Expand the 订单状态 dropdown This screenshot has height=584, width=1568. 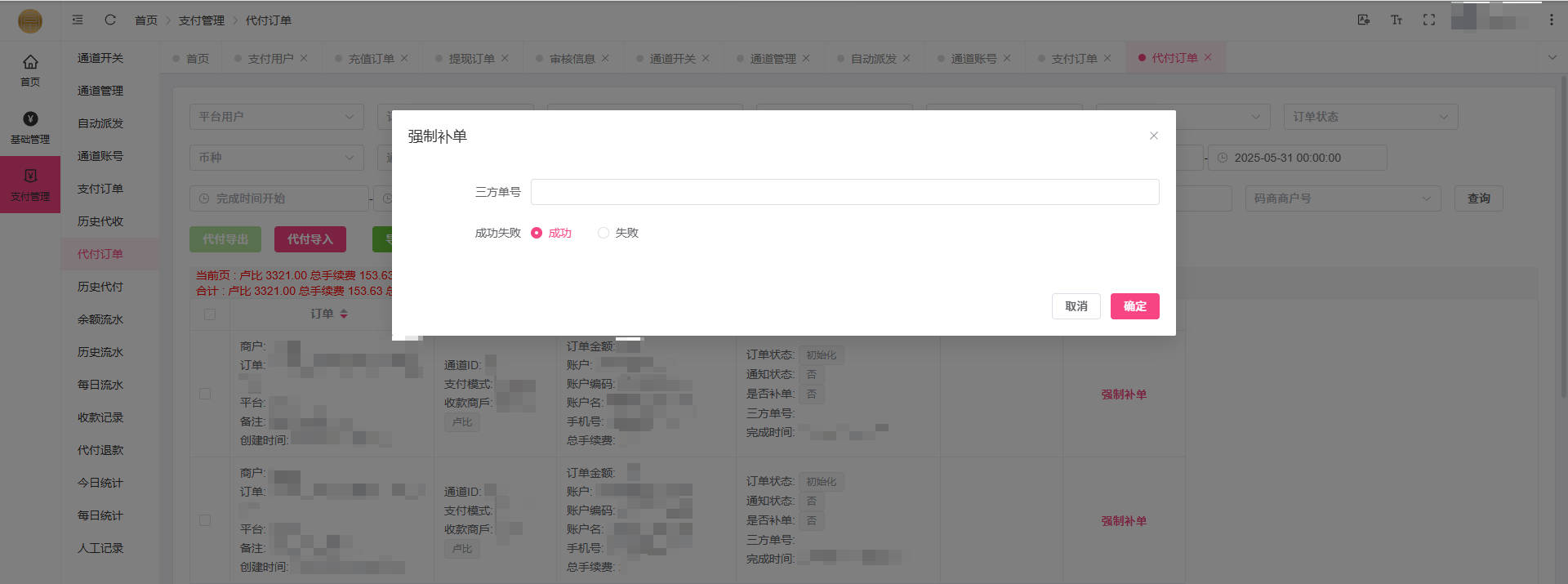pos(1370,117)
